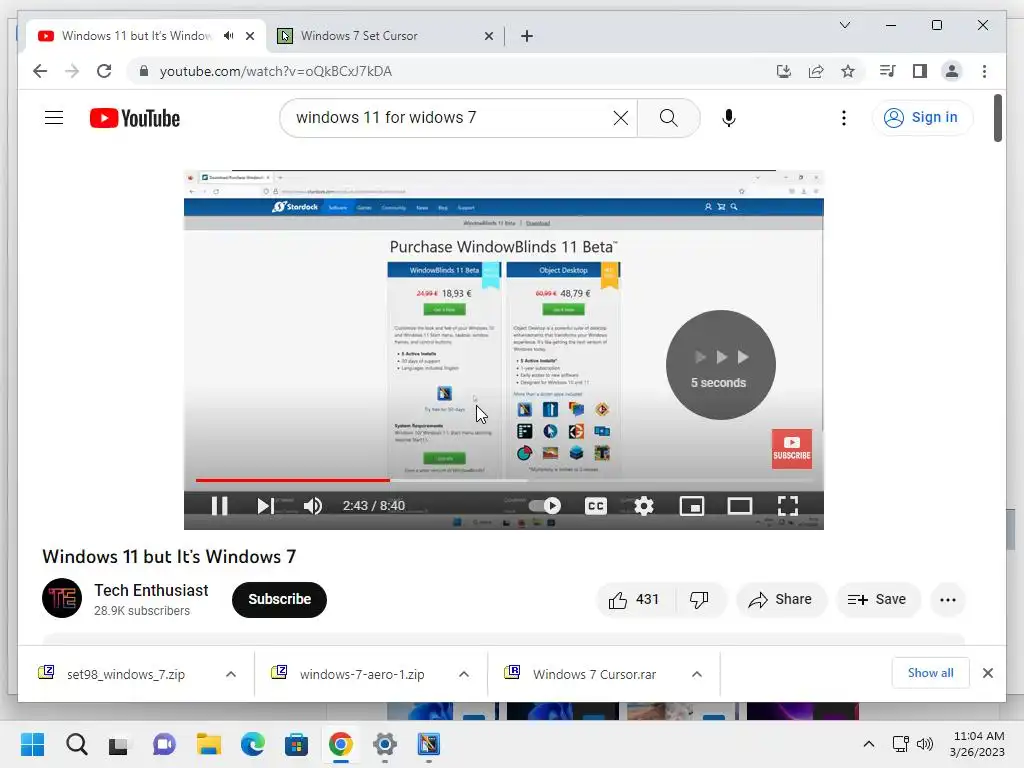
Task: View site information lock icon
Action: [144, 71]
